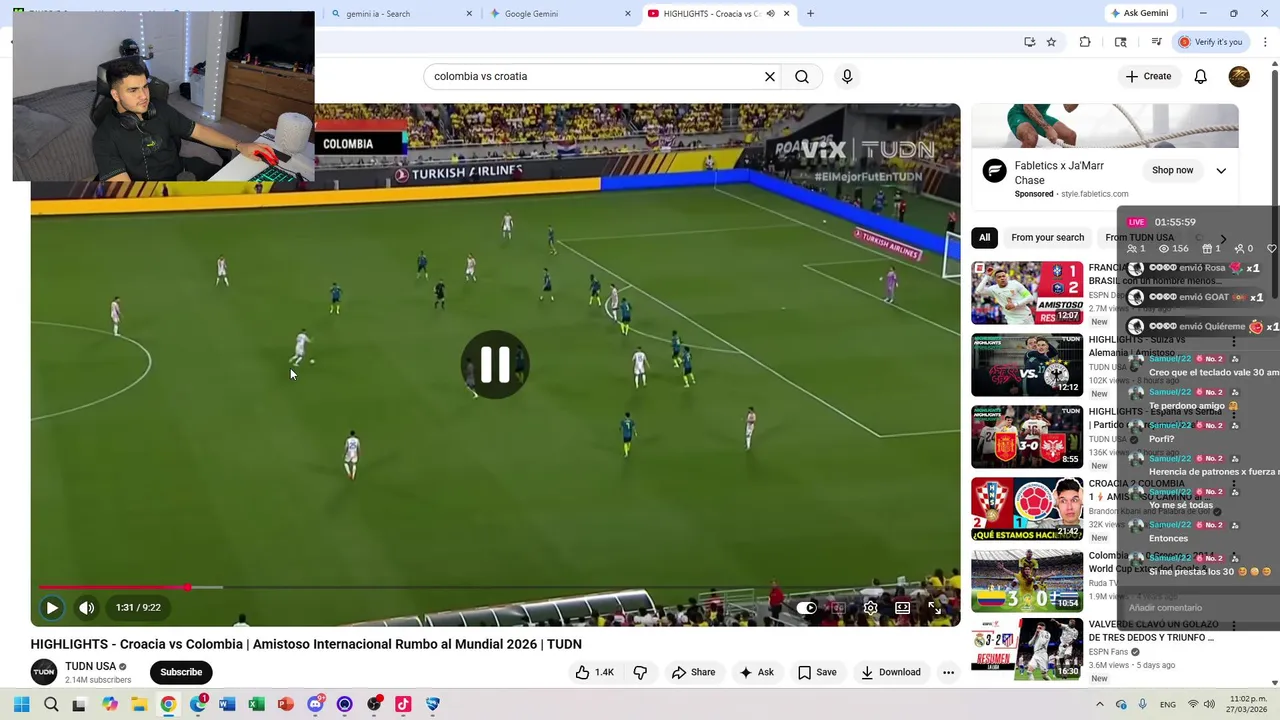Image resolution: width=1280 pixels, height=720 pixels.
Task: Open YouTube account avatar menu
Action: (x=1239, y=76)
